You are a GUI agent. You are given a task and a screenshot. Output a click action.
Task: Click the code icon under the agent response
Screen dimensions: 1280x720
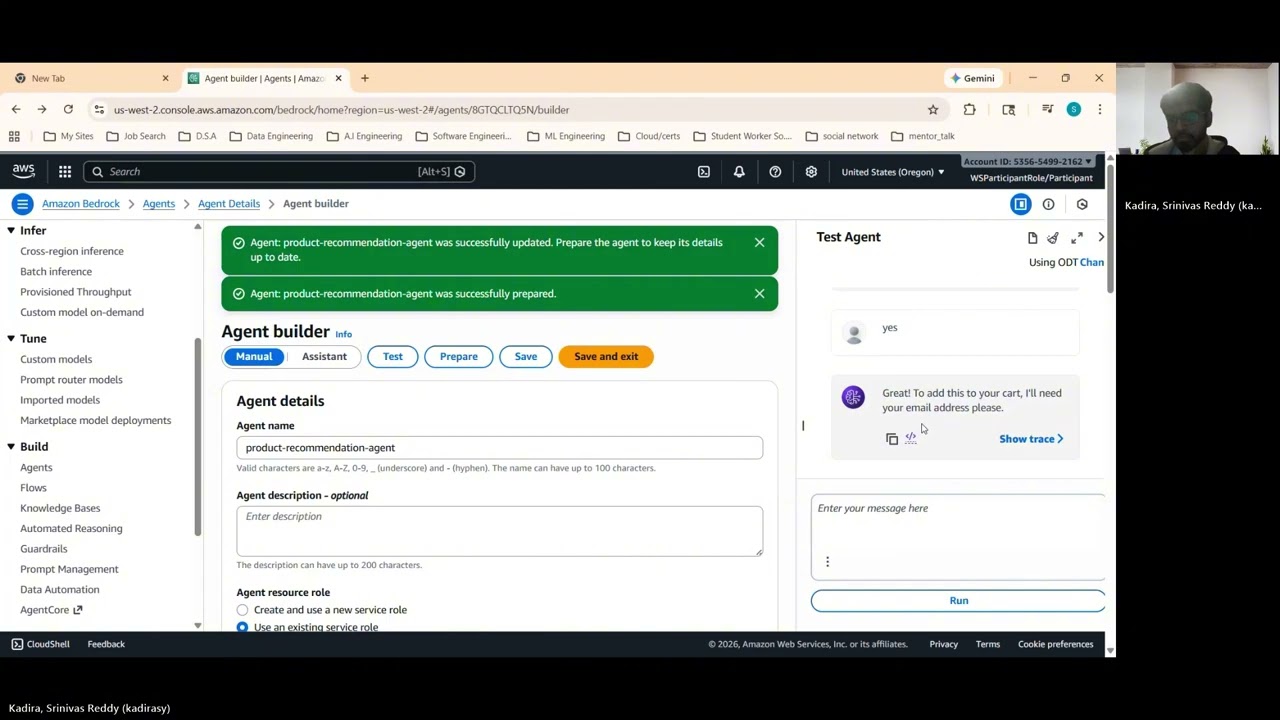[911, 438]
